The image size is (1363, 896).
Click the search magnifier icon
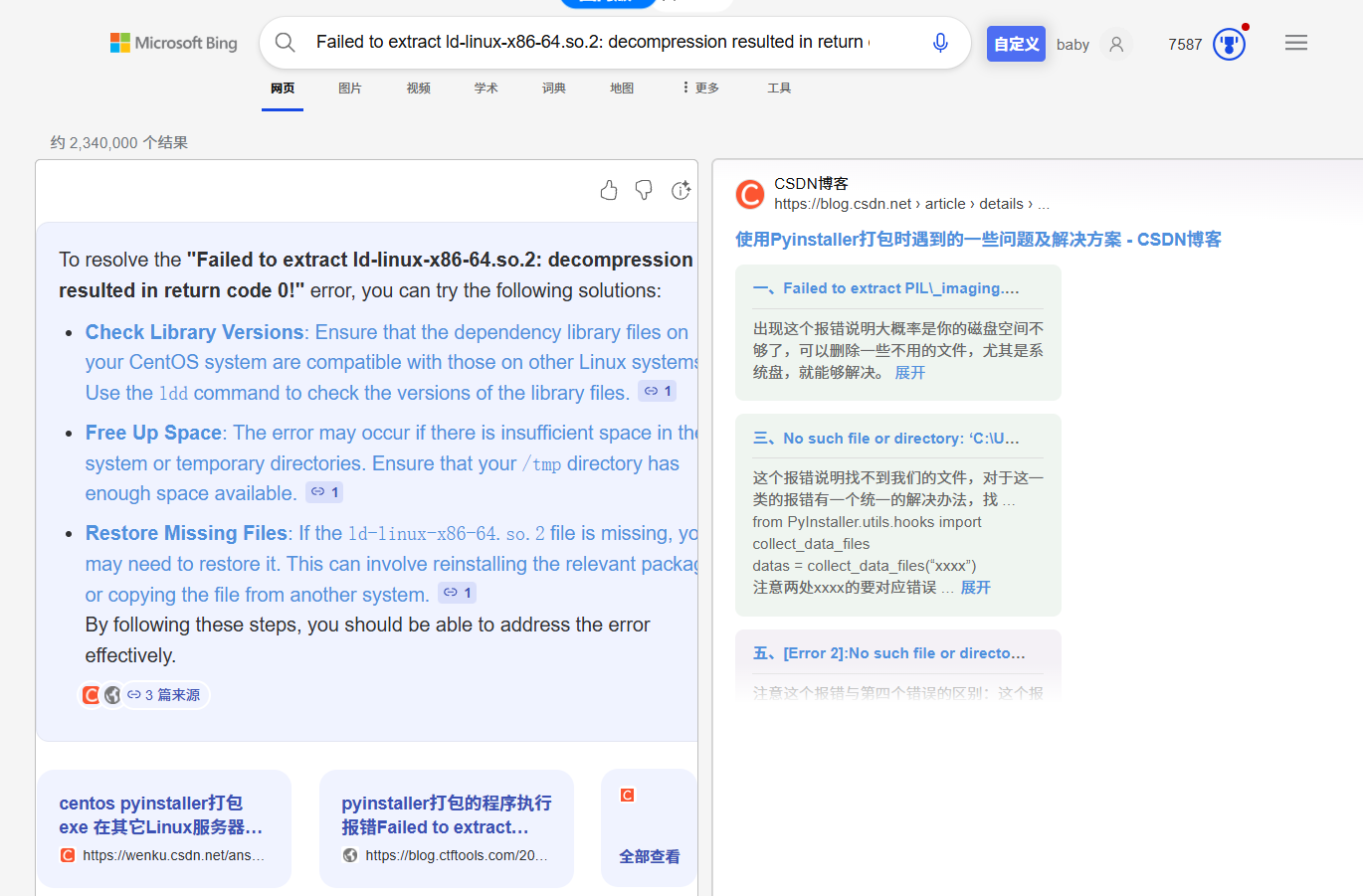coord(286,43)
